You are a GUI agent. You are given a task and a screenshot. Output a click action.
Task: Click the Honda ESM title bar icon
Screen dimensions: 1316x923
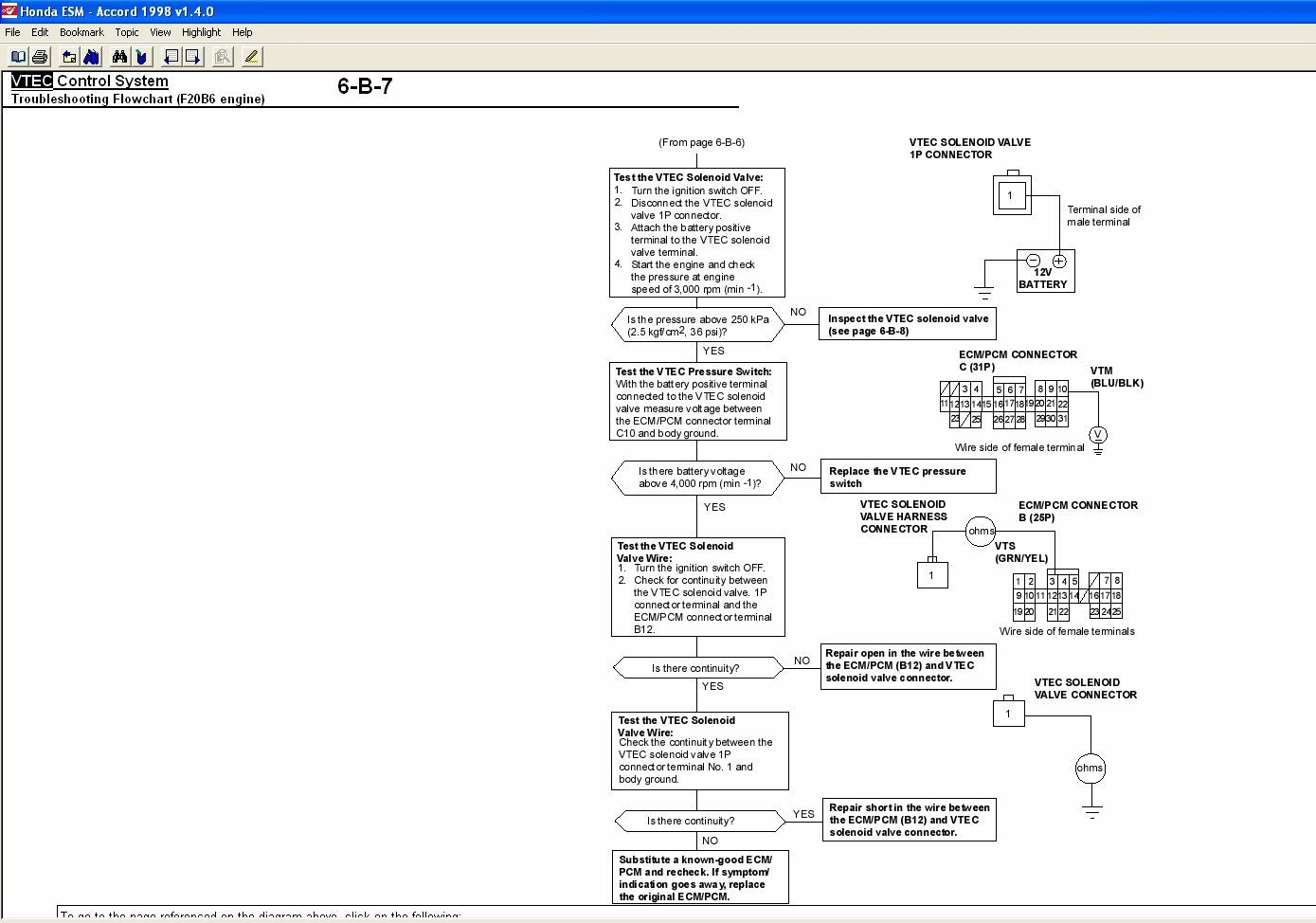click(9, 11)
